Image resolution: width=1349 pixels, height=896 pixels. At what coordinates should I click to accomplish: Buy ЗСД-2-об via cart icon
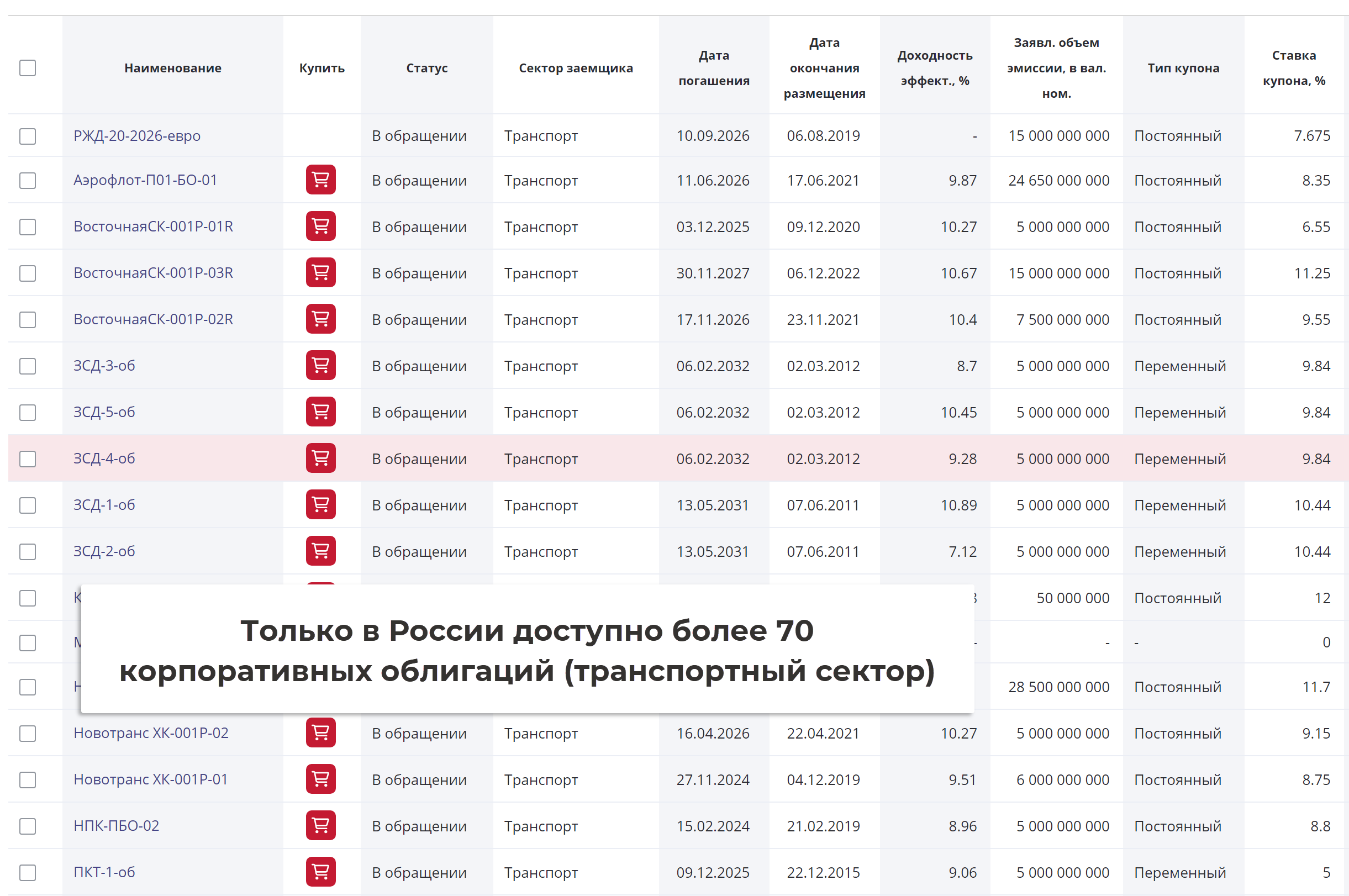[320, 551]
